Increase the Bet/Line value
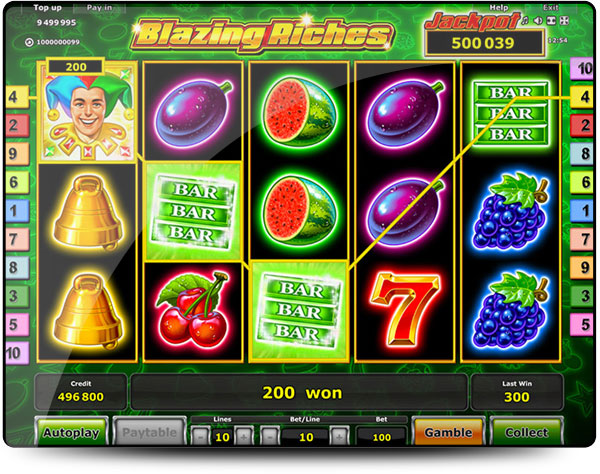 tap(339, 437)
